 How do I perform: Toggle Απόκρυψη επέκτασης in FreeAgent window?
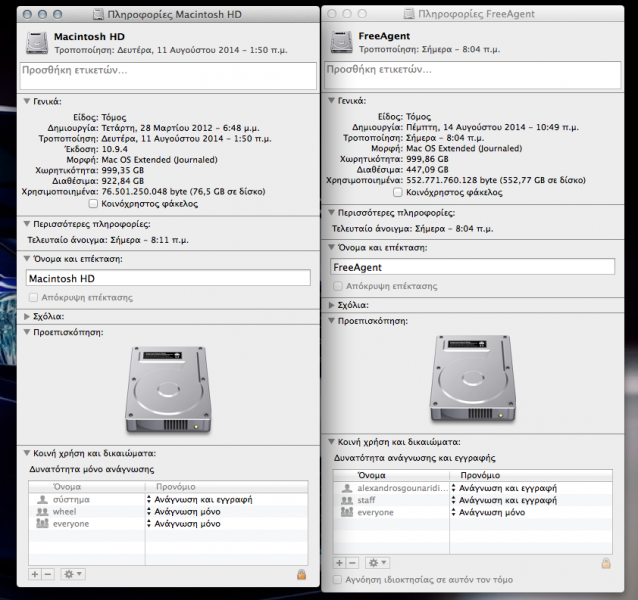[x=338, y=286]
